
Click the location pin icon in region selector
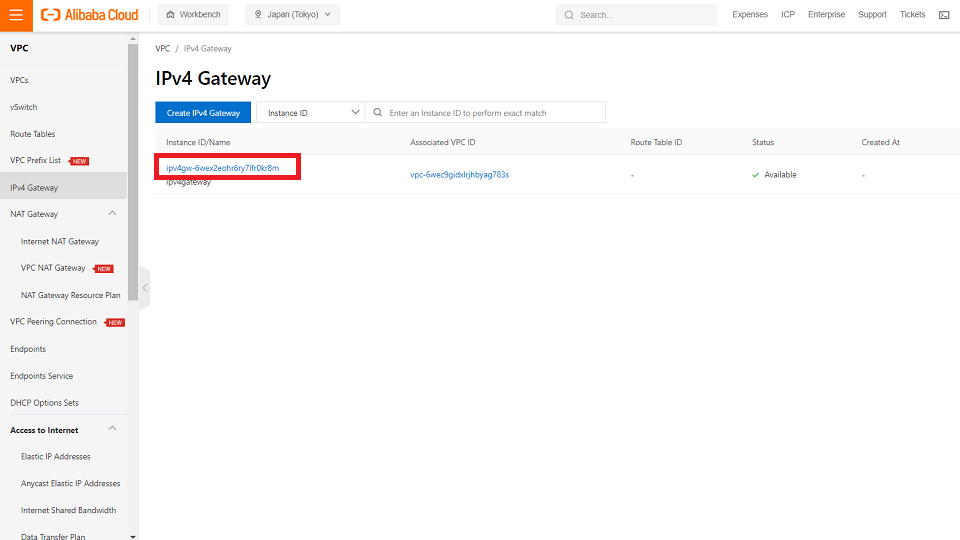(x=258, y=15)
